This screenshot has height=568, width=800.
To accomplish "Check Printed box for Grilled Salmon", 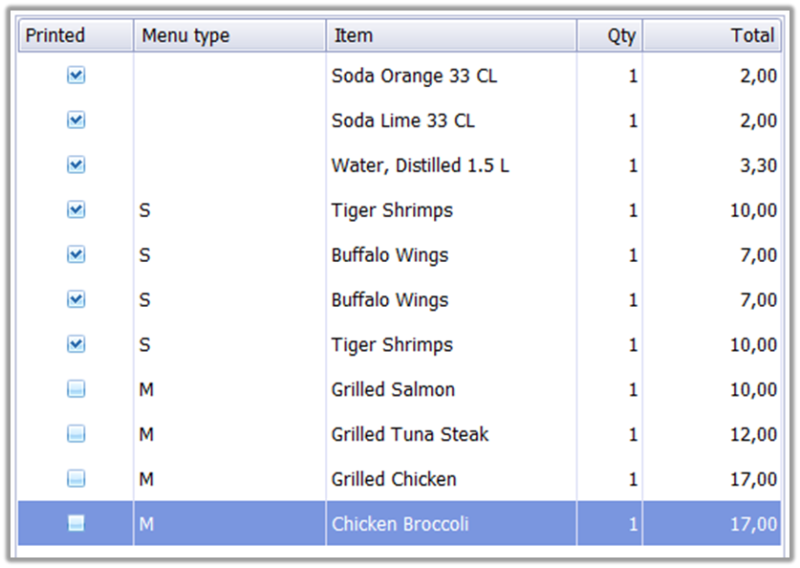I will [76, 389].
